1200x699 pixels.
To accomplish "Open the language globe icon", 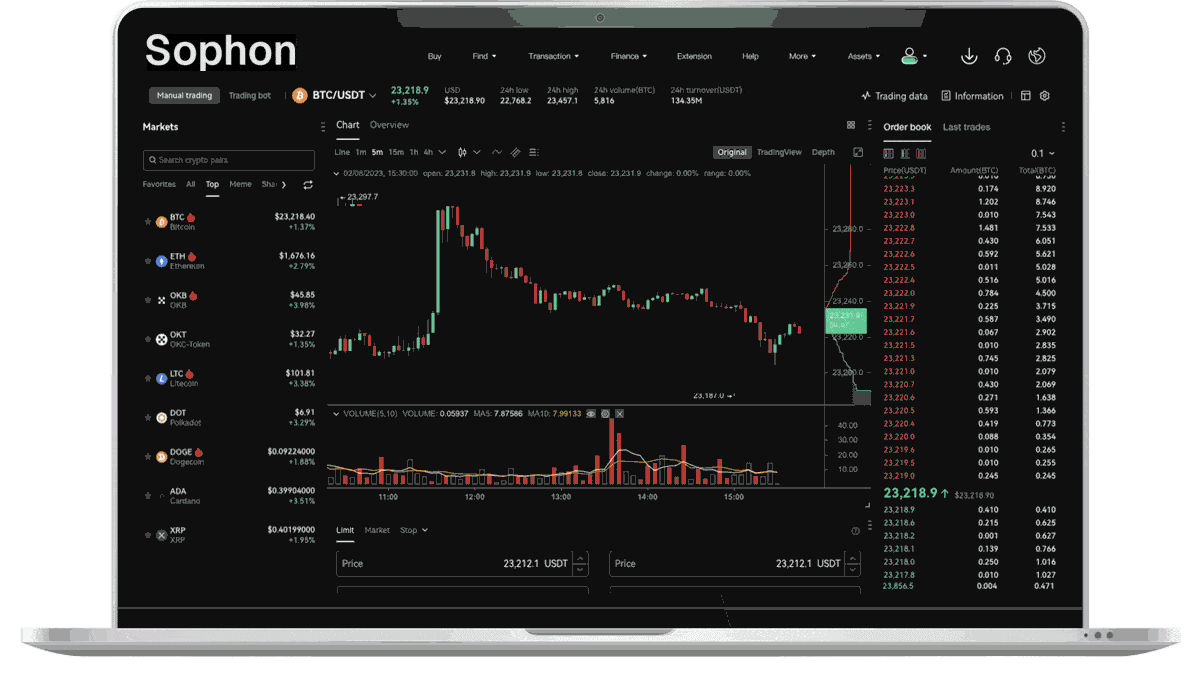I will click(1038, 56).
